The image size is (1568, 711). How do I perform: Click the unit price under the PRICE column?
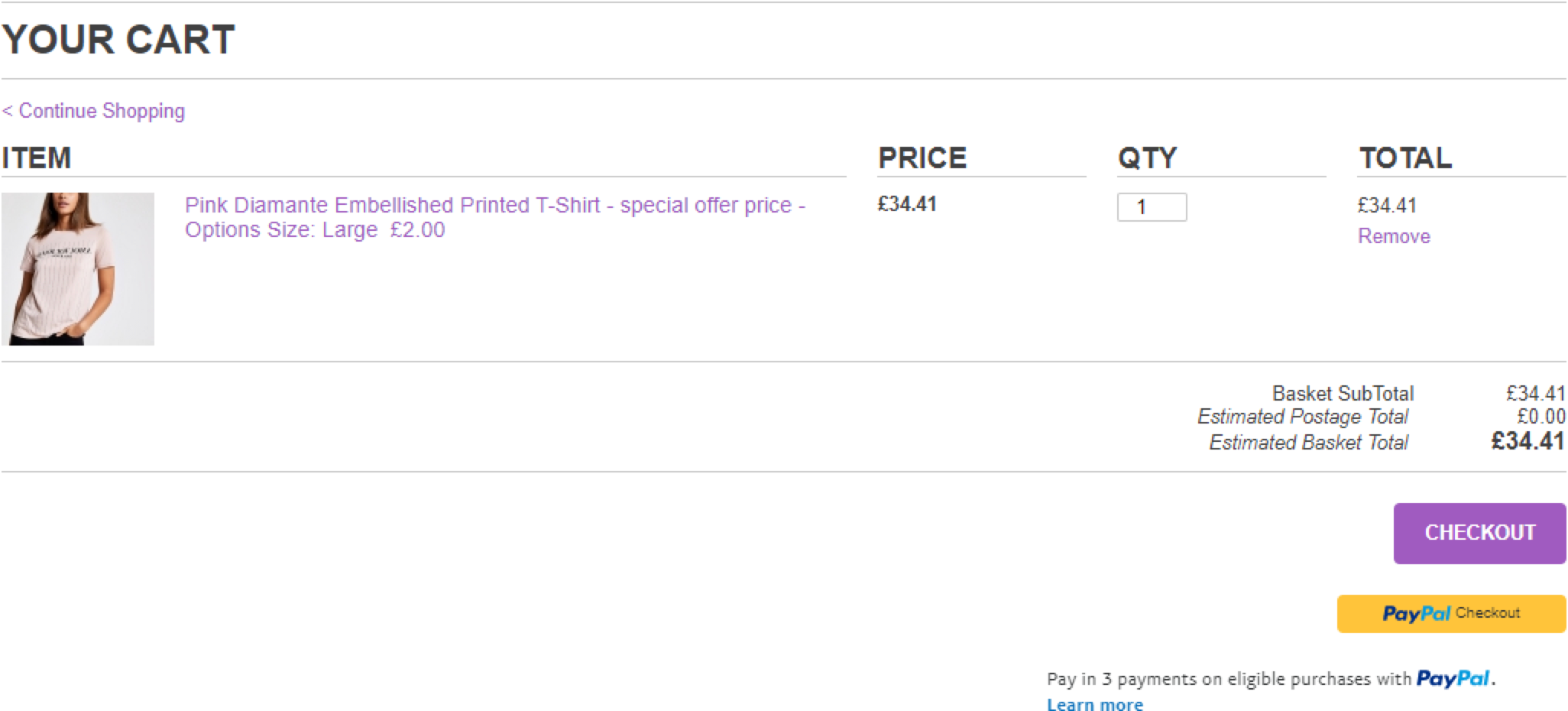point(907,204)
